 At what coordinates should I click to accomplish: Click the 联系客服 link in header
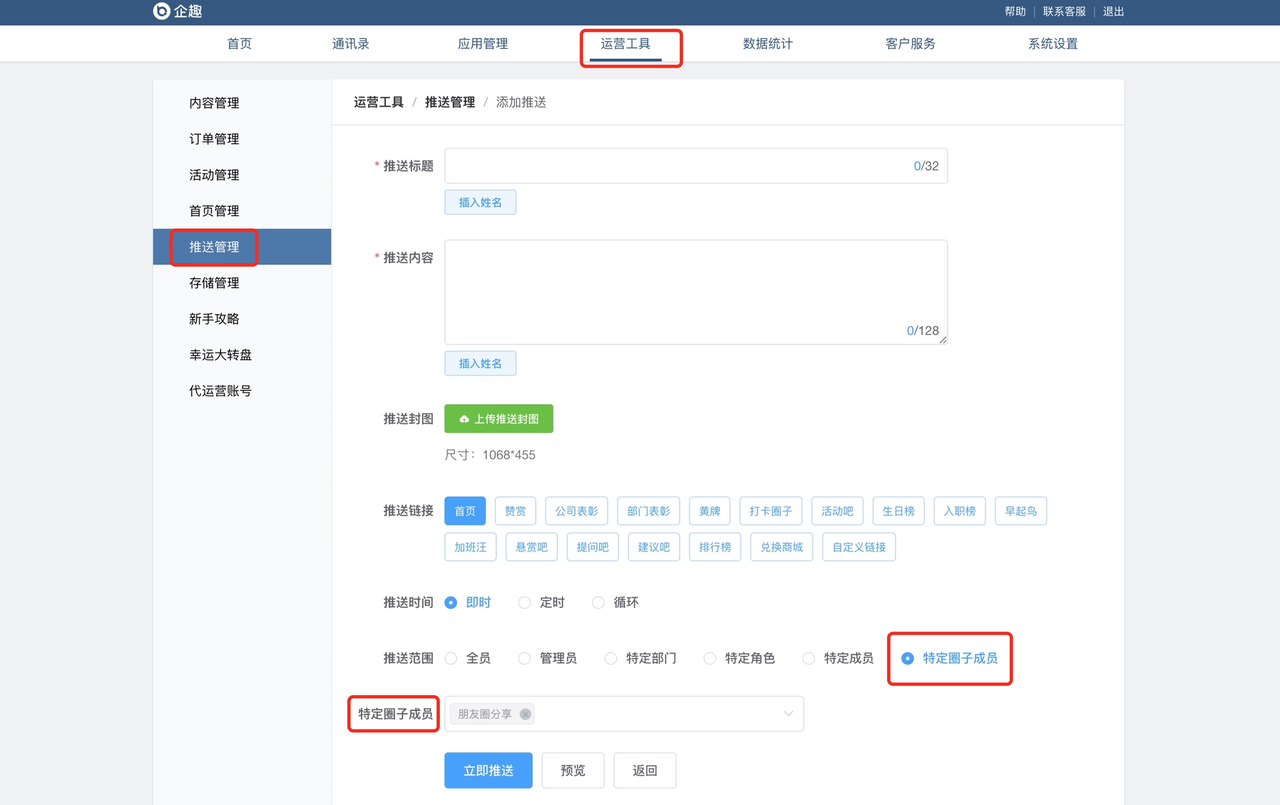pos(1064,12)
